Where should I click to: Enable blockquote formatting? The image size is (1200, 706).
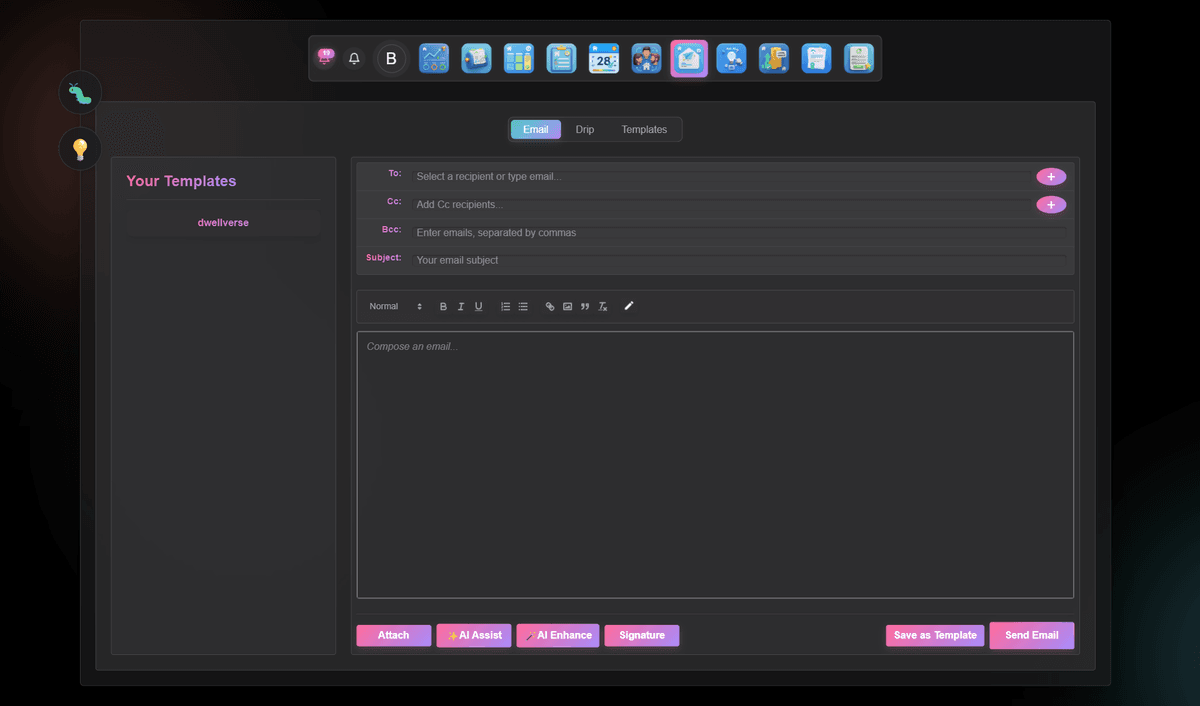[585, 306]
